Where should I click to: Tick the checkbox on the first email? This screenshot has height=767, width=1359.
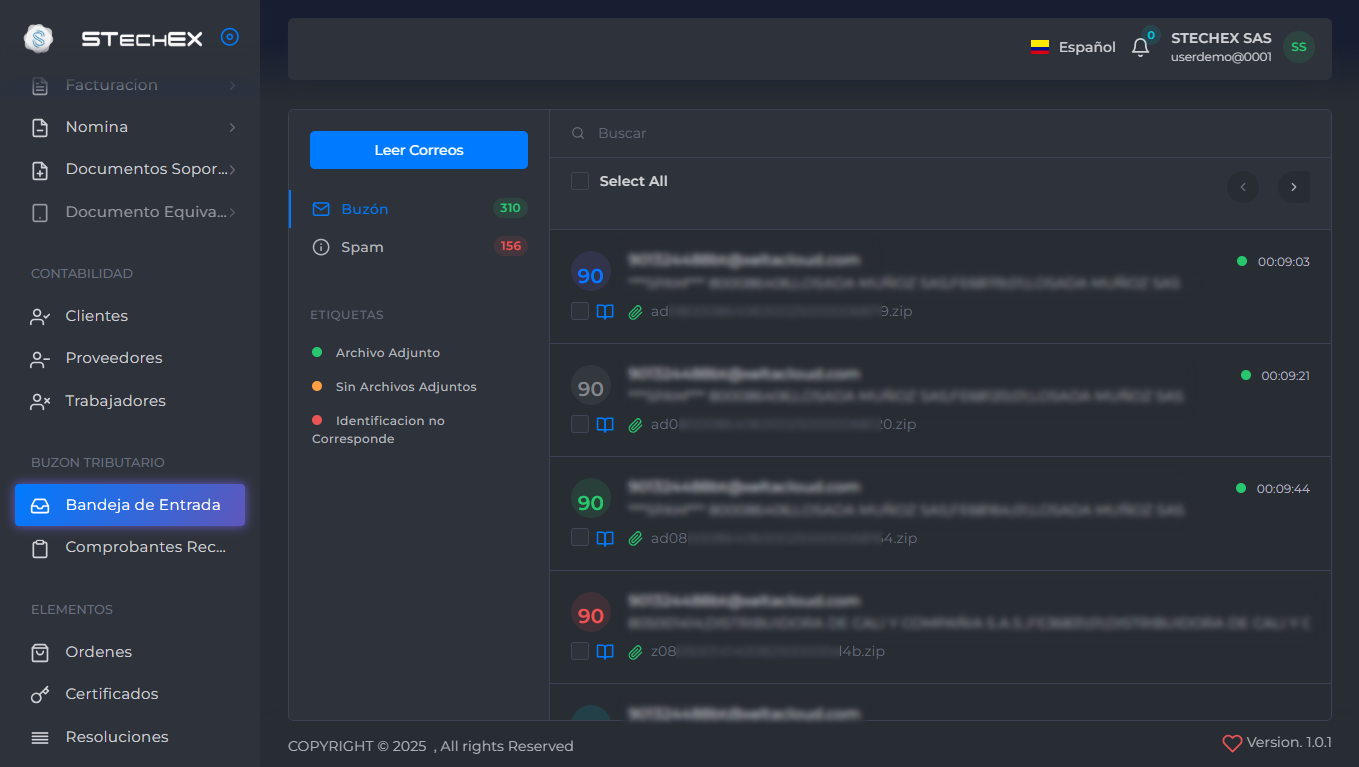pyautogui.click(x=580, y=311)
